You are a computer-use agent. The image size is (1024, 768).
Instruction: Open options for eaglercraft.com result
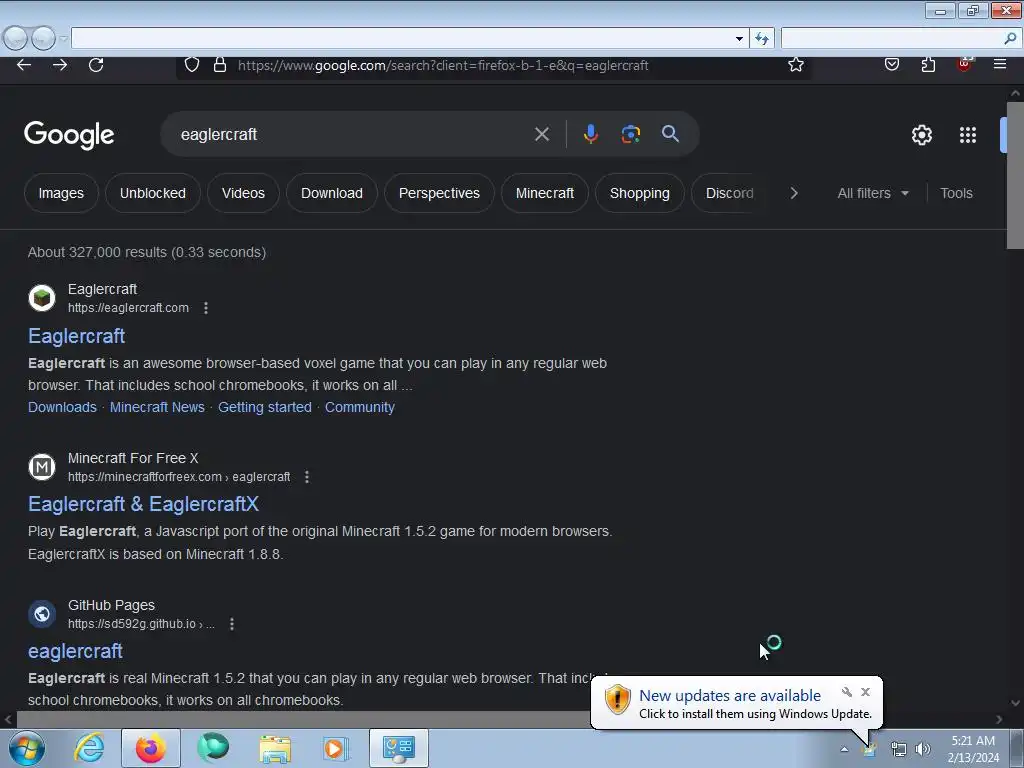[206, 308]
